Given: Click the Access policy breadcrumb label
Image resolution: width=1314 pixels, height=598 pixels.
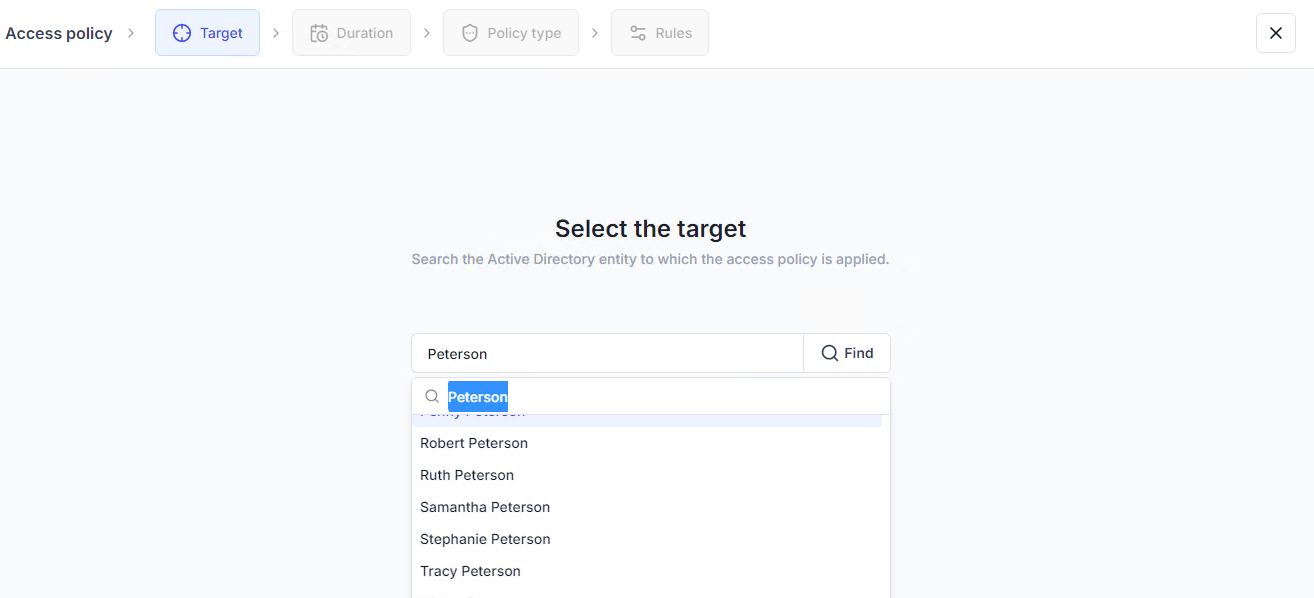Looking at the screenshot, I should click(x=59, y=33).
